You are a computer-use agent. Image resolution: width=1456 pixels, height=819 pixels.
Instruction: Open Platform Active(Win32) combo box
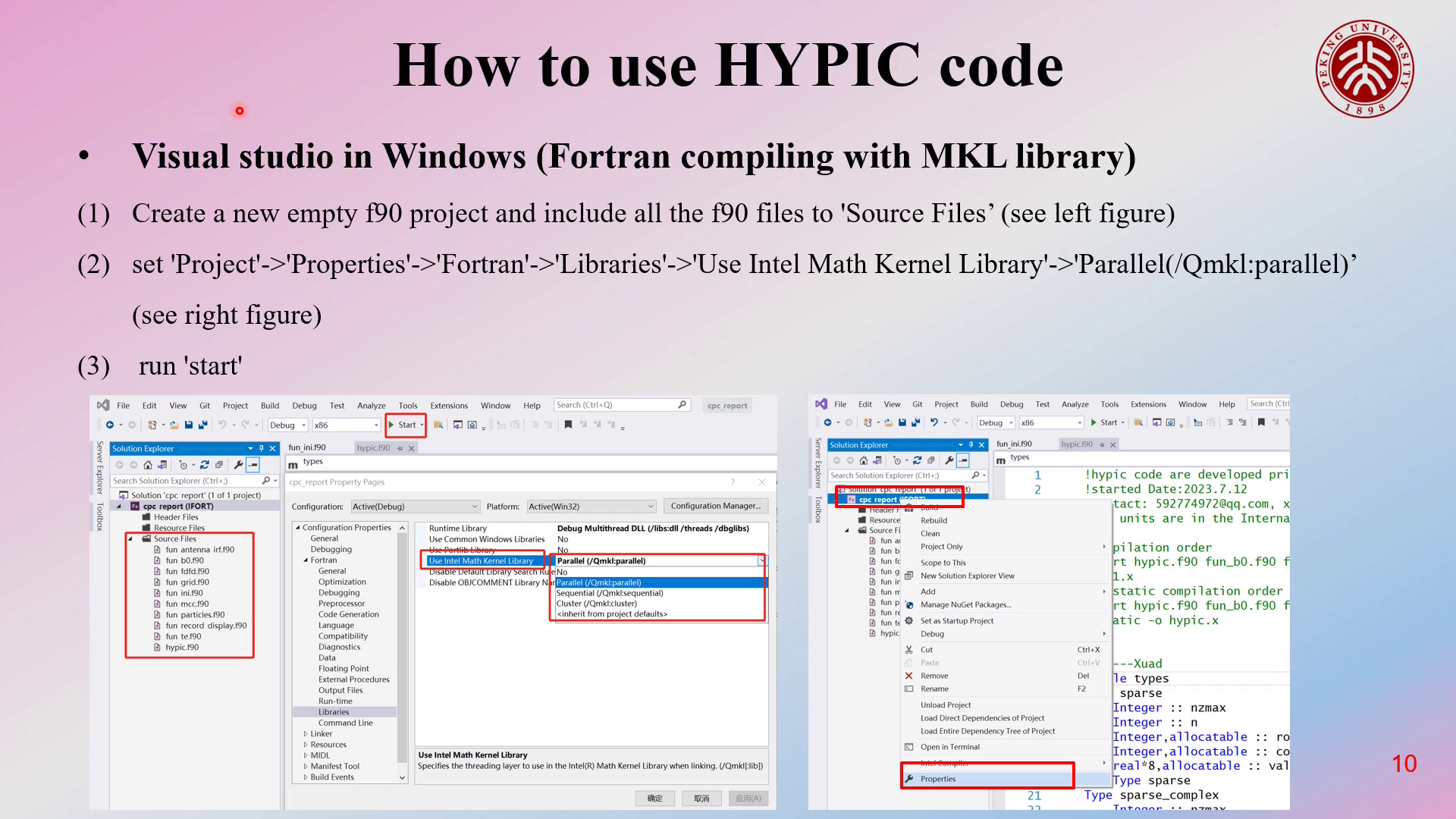591,507
